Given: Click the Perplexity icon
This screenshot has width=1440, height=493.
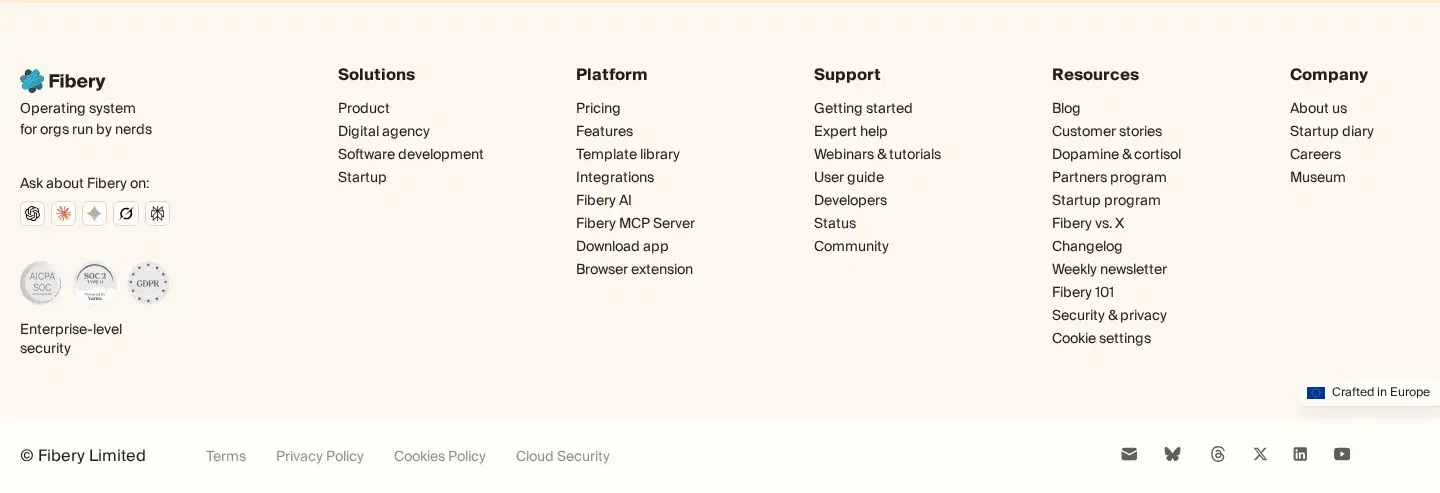Looking at the screenshot, I should pos(157,213).
